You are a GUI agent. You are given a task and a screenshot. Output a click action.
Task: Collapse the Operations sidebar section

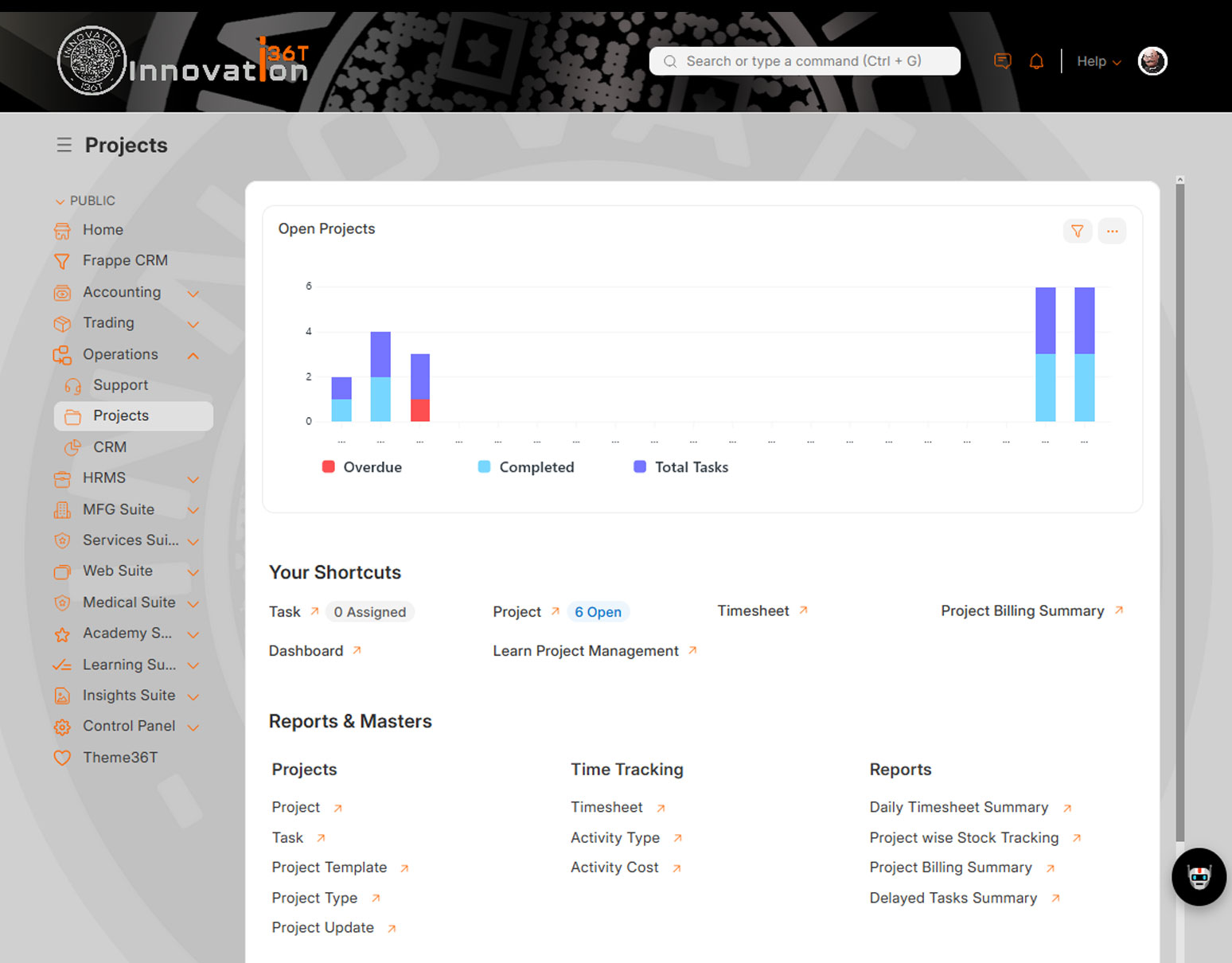[193, 355]
